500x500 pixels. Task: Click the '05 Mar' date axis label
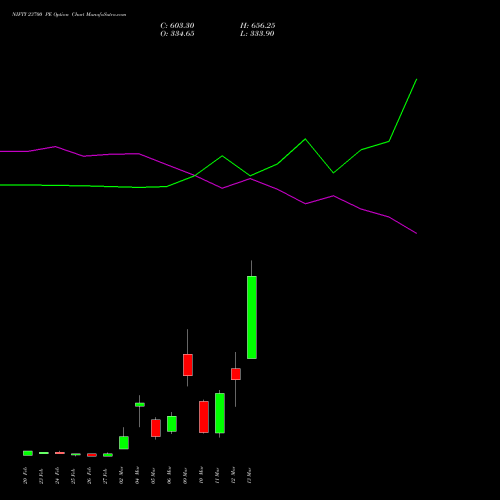(154, 475)
